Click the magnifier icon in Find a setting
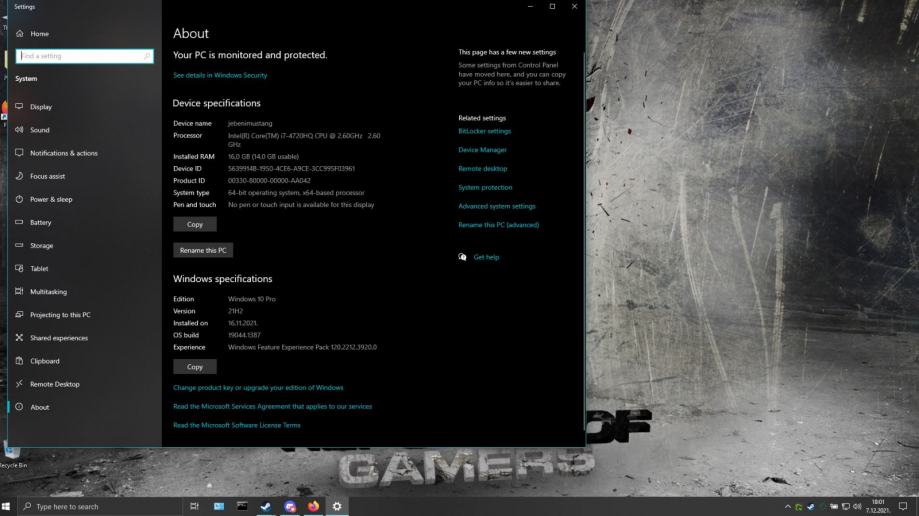Screen dimensions: 919x516 [x=147, y=56]
